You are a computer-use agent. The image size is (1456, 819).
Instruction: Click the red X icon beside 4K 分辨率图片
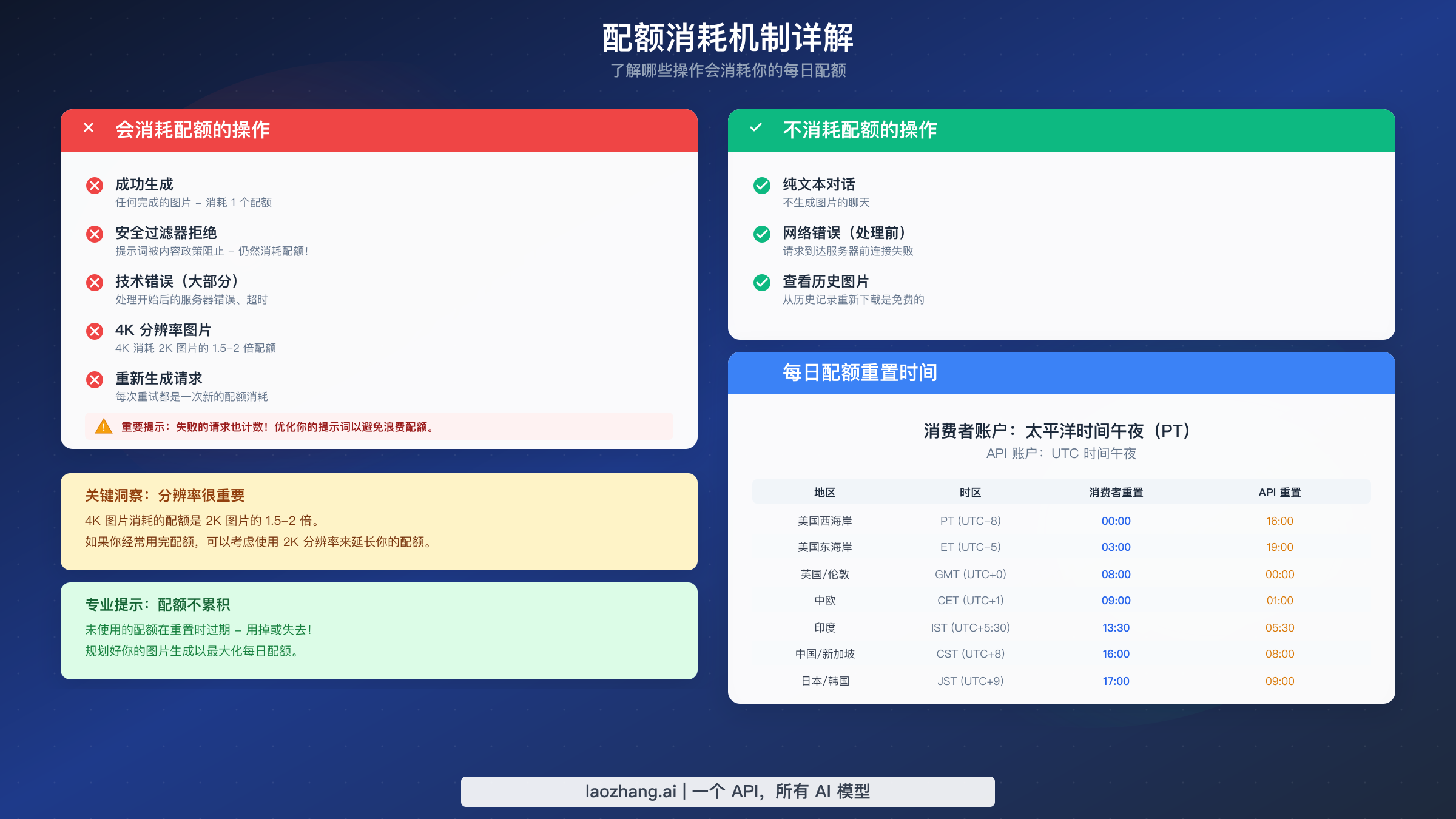point(94,331)
